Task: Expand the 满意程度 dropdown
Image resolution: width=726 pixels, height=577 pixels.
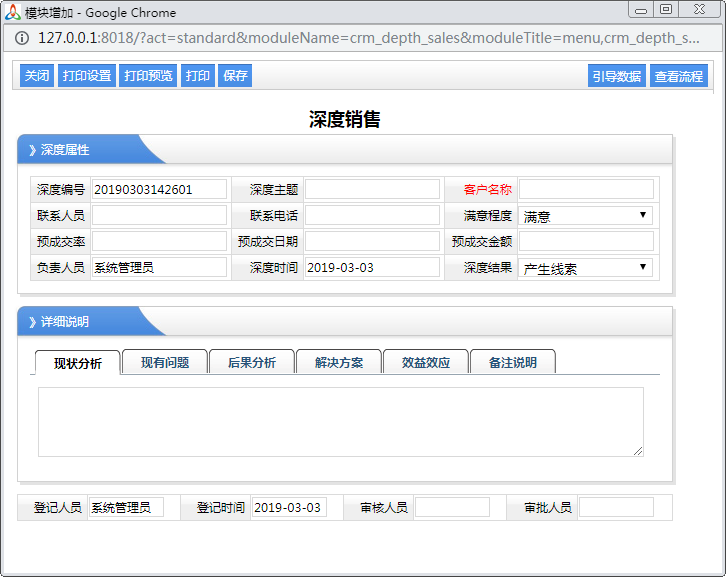Action: tap(586, 216)
